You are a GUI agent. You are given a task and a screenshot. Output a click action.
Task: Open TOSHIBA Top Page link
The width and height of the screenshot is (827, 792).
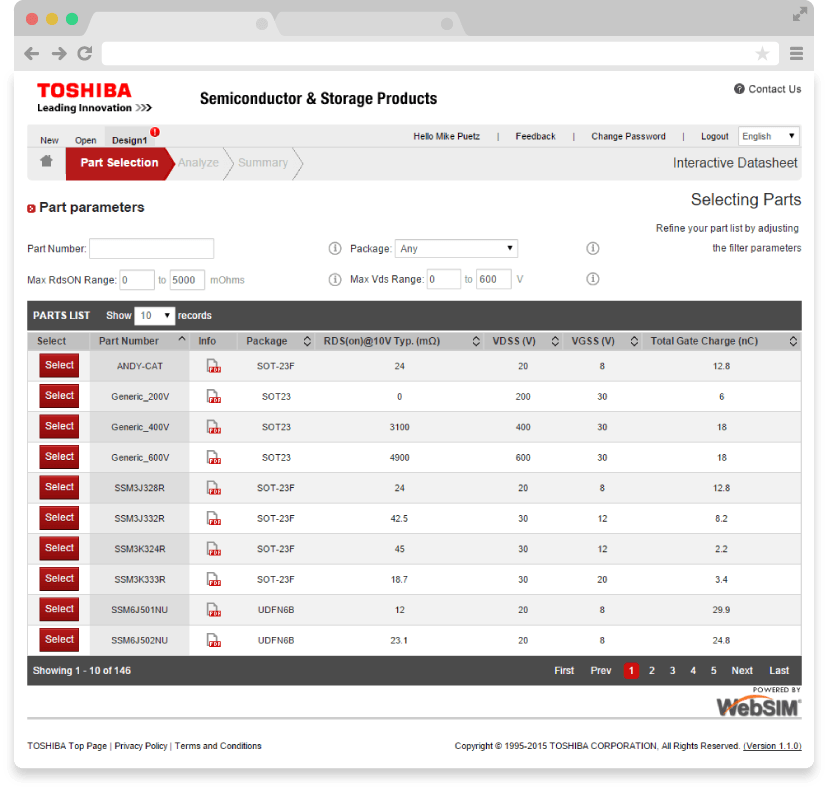point(67,746)
